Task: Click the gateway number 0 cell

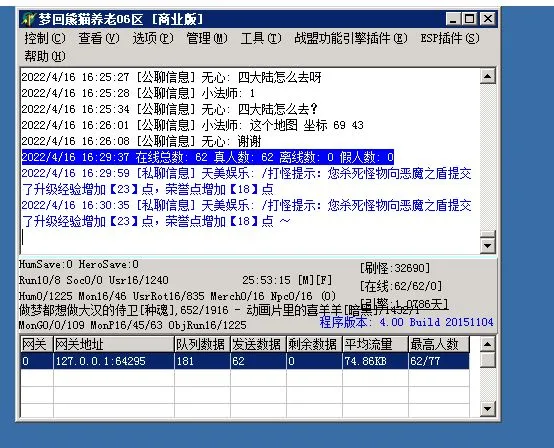Action: click(x=37, y=361)
